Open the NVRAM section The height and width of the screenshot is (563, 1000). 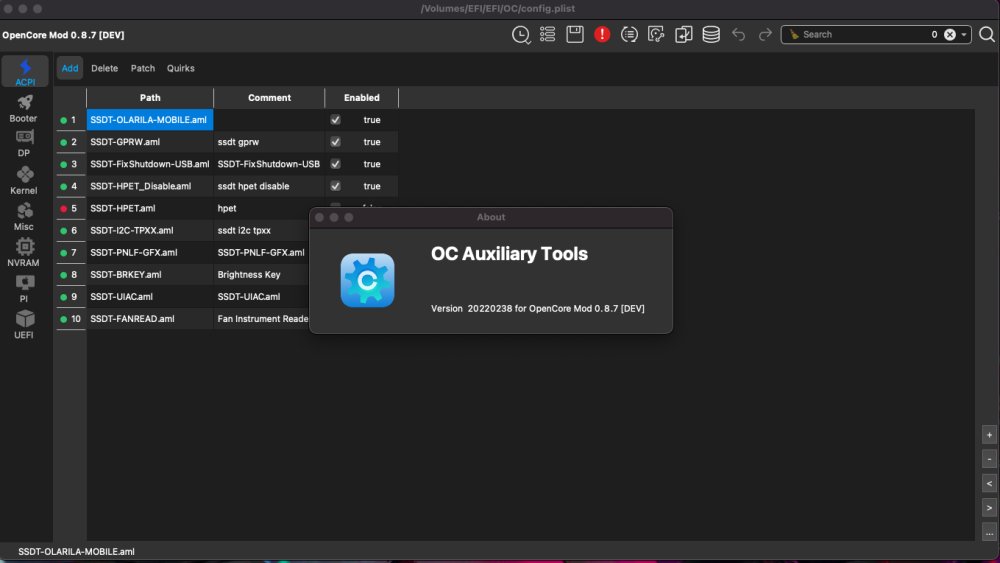click(x=24, y=252)
